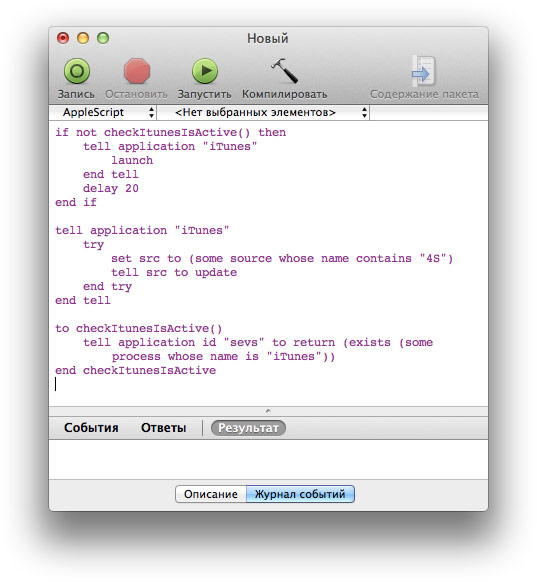Click line 'tell src to update'

[174, 272]
